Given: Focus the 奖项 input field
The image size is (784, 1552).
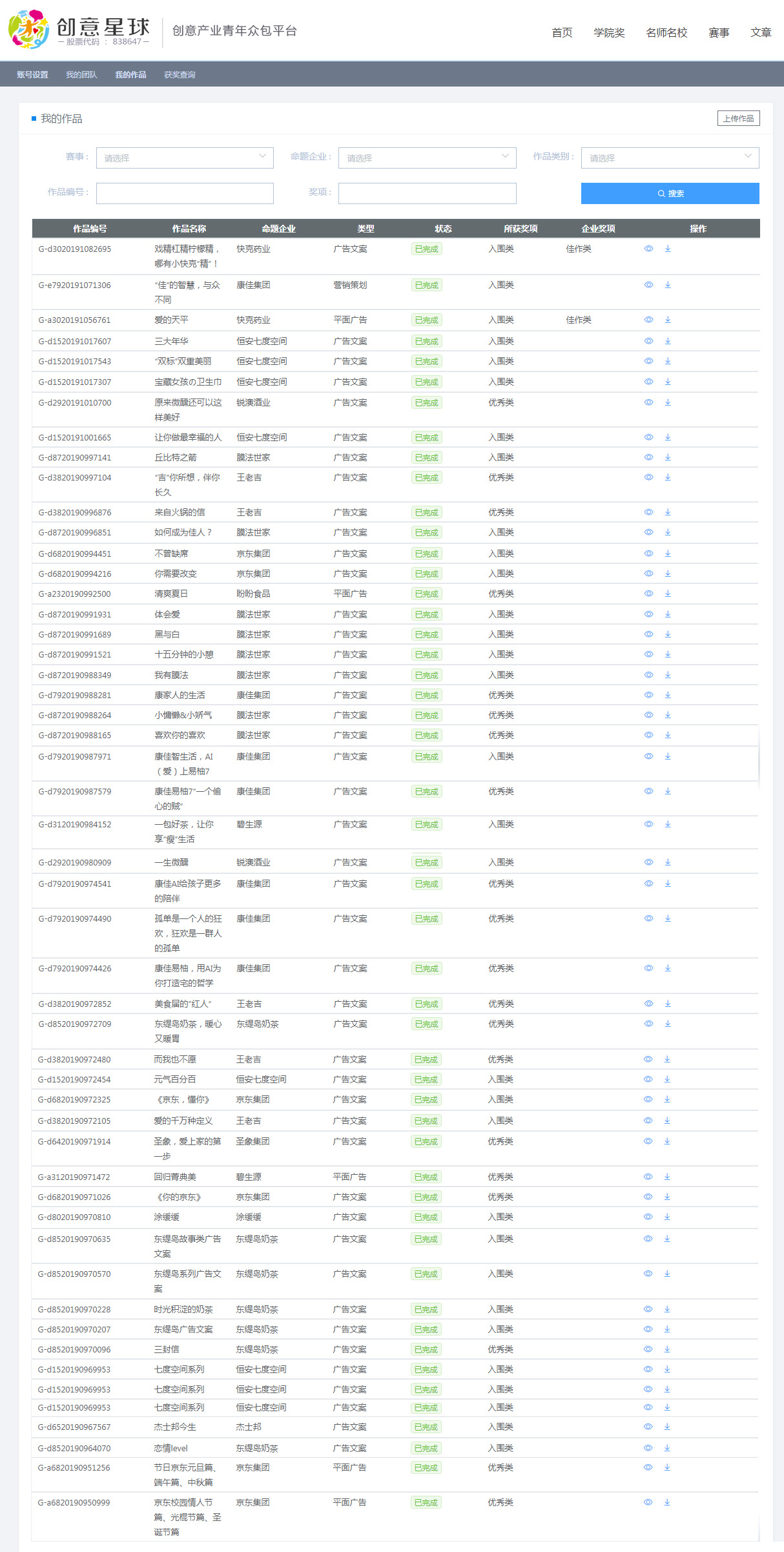Looking at the screenshot, I should [x=427, y=193].
